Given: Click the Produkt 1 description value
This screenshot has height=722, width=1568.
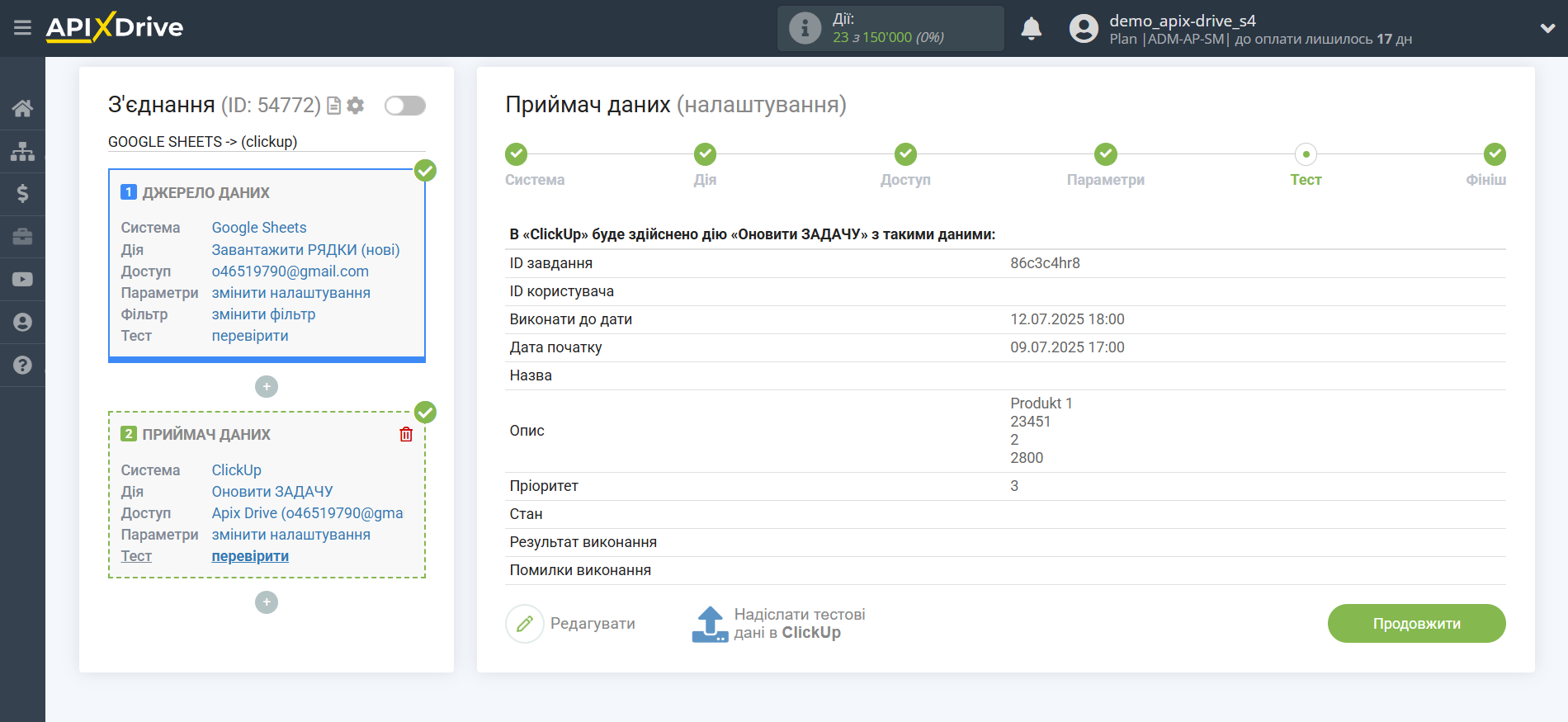Looking at the screenshot, I should pyautogui.click(x=1041, y=403).
